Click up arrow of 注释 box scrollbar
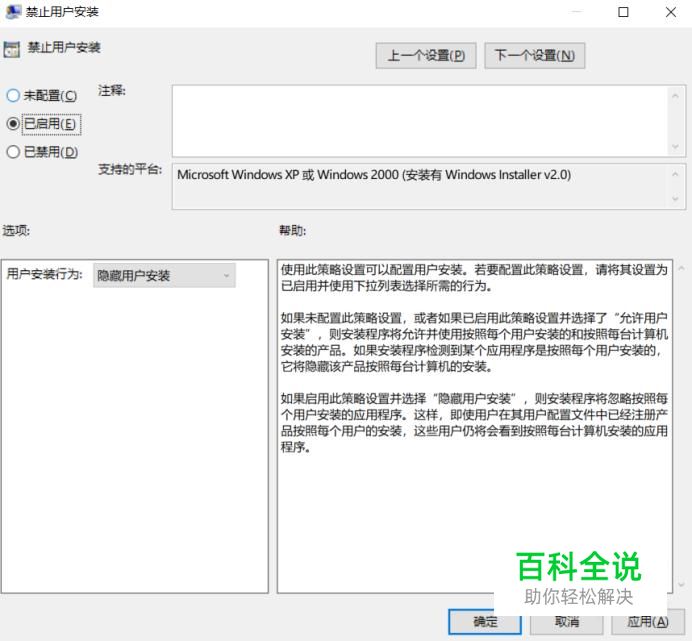692x641 pixels. pos(675,95)
